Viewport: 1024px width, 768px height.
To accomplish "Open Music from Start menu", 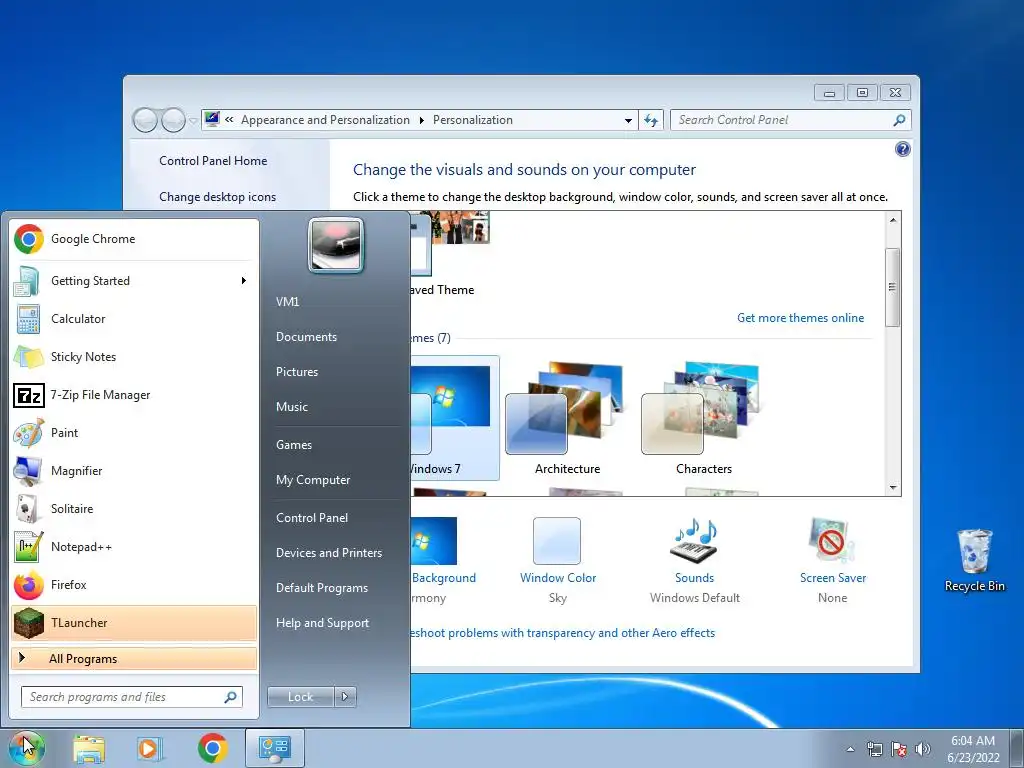I will 292,407.
